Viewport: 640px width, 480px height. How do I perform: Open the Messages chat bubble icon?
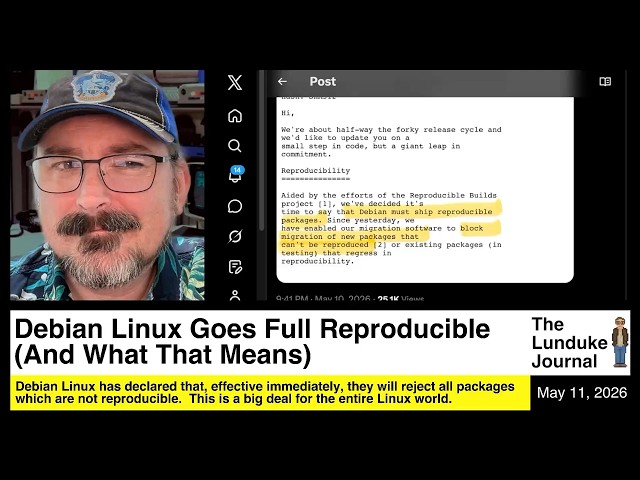click(x=235, y=206)
